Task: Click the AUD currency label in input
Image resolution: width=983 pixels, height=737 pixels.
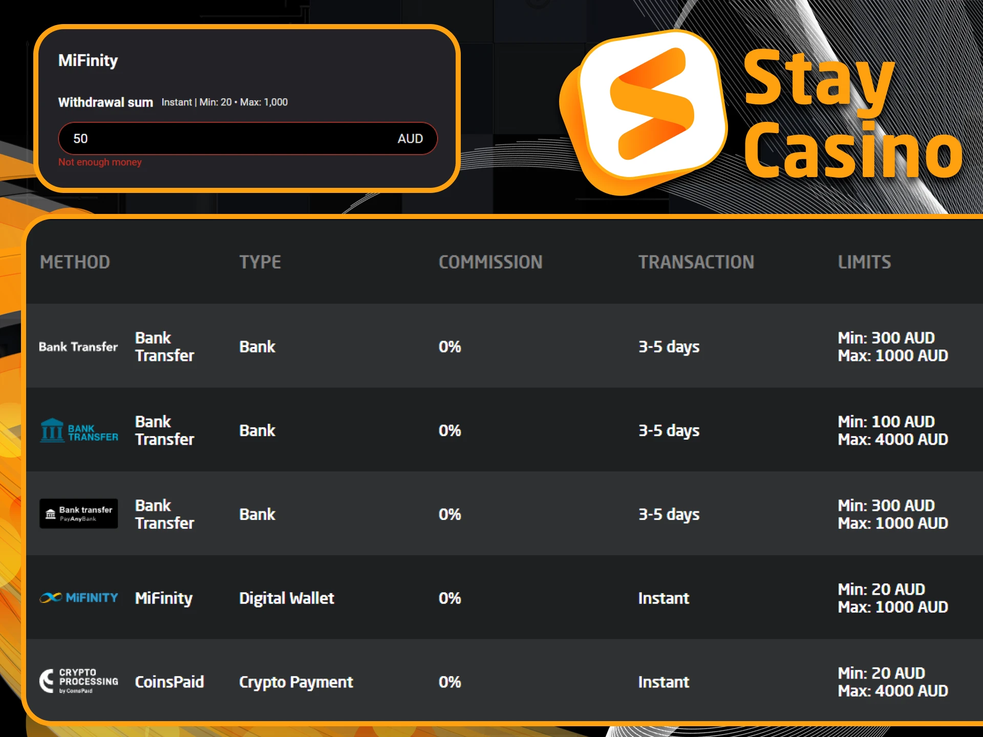Action: pos(410,139)
